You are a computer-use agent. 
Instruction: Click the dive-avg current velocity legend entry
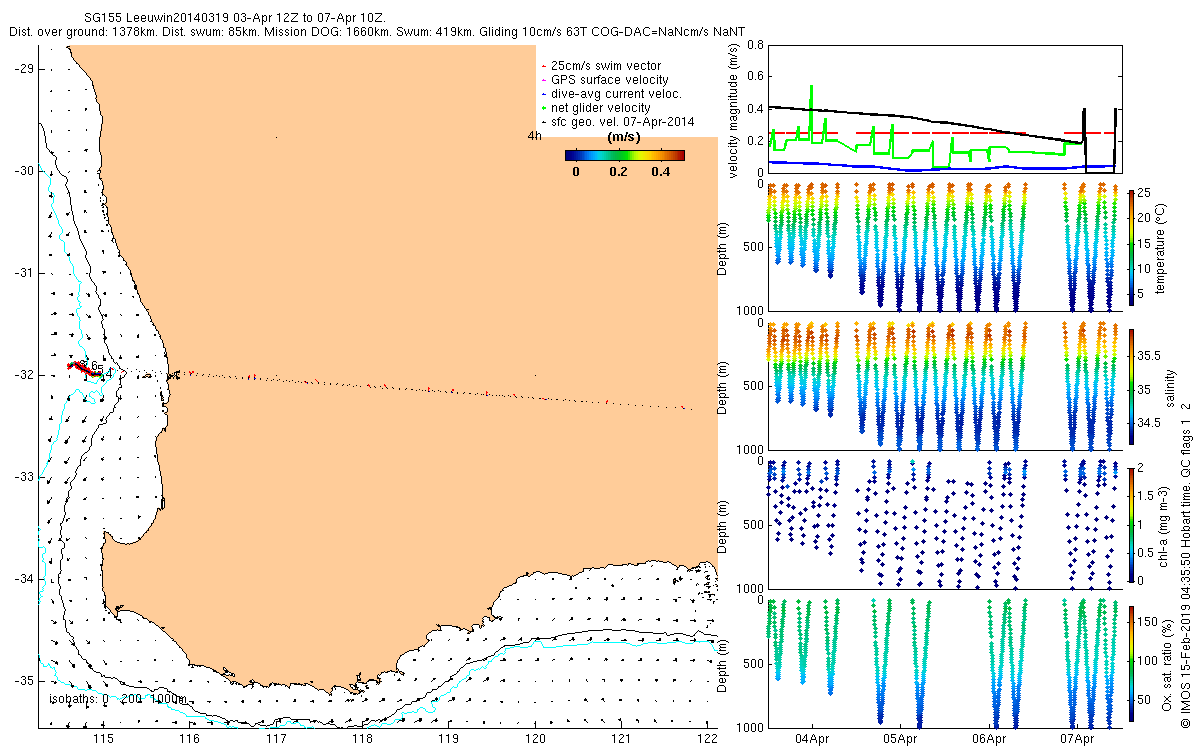coord(616,94)
